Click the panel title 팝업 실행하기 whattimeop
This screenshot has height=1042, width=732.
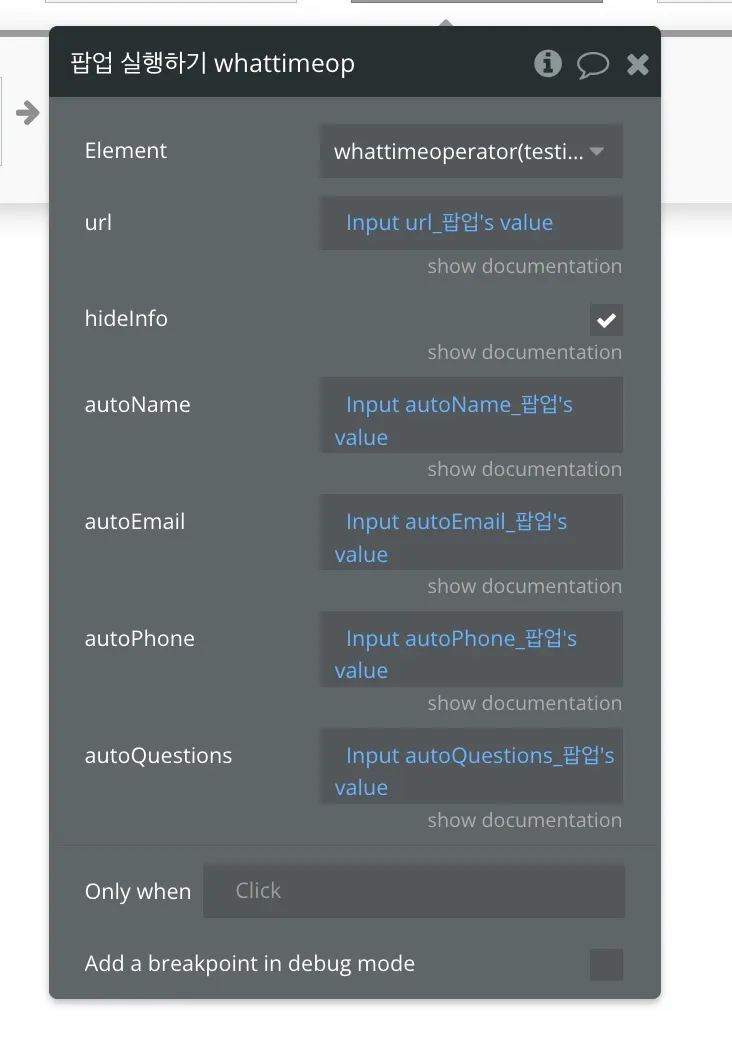[212, 64]
